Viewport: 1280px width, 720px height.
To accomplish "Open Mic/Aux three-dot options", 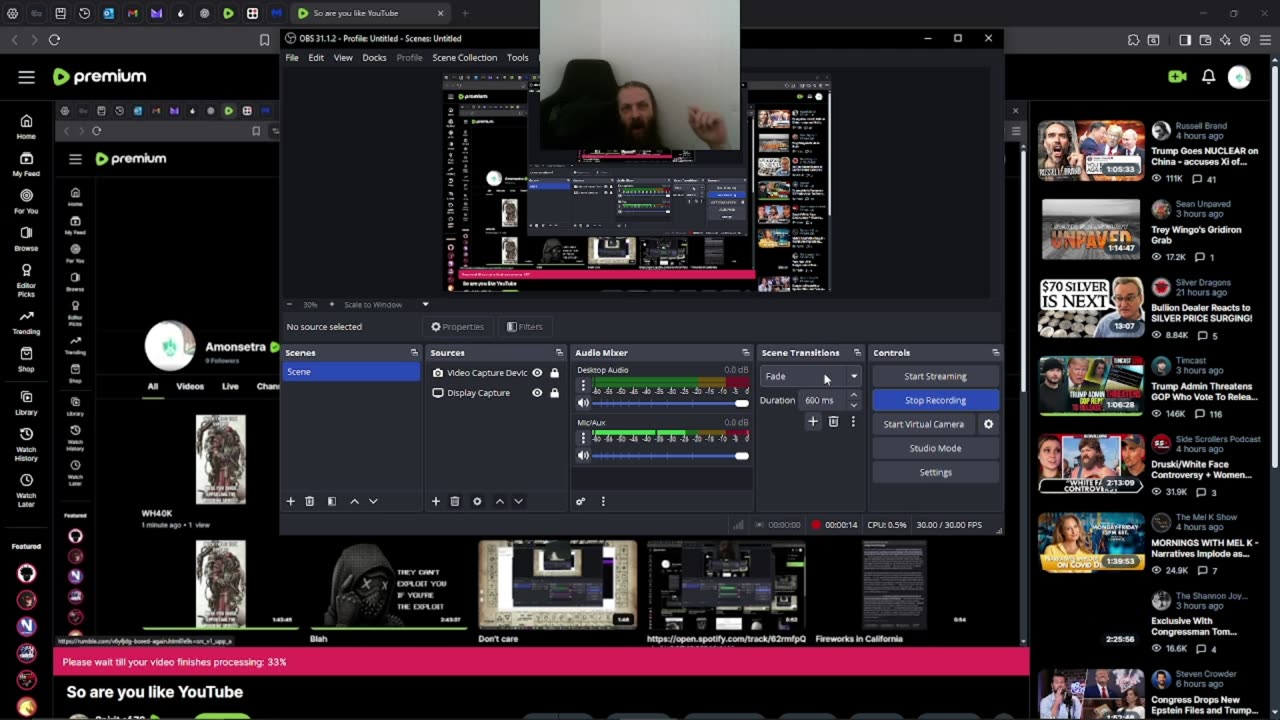I will pos(583,438).
